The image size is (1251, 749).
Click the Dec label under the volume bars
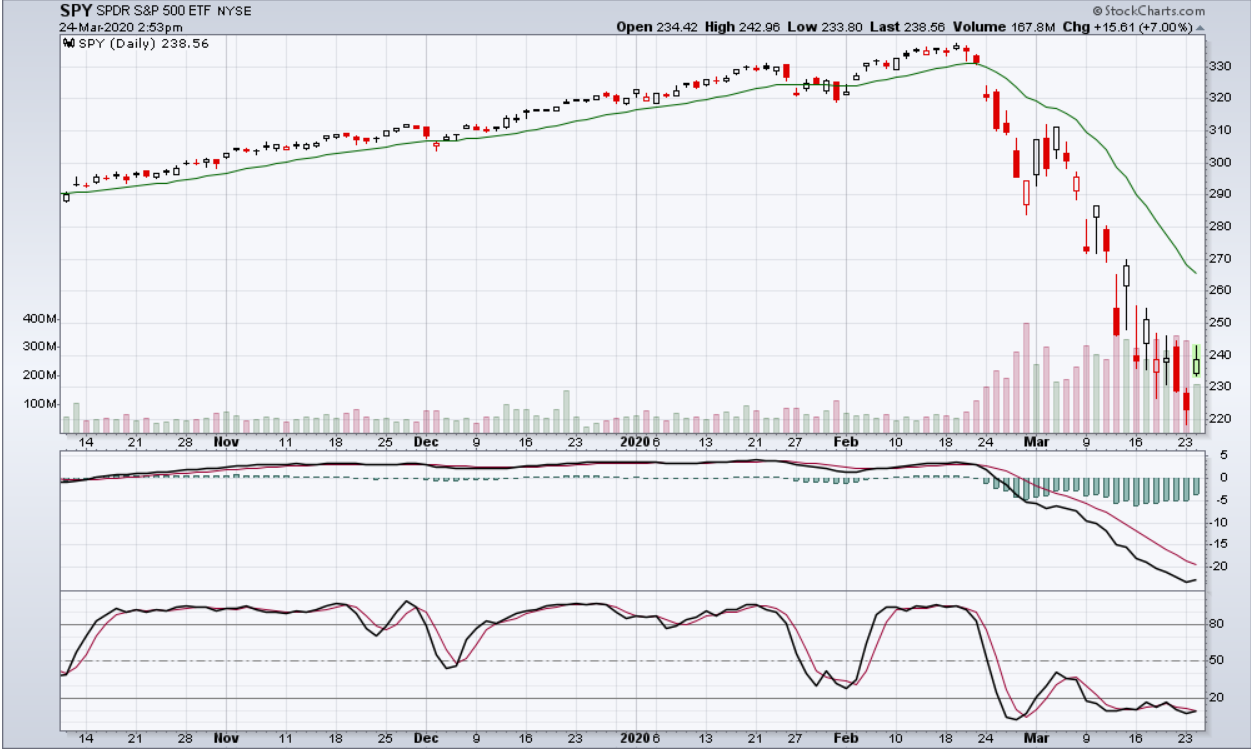(427, 441)
